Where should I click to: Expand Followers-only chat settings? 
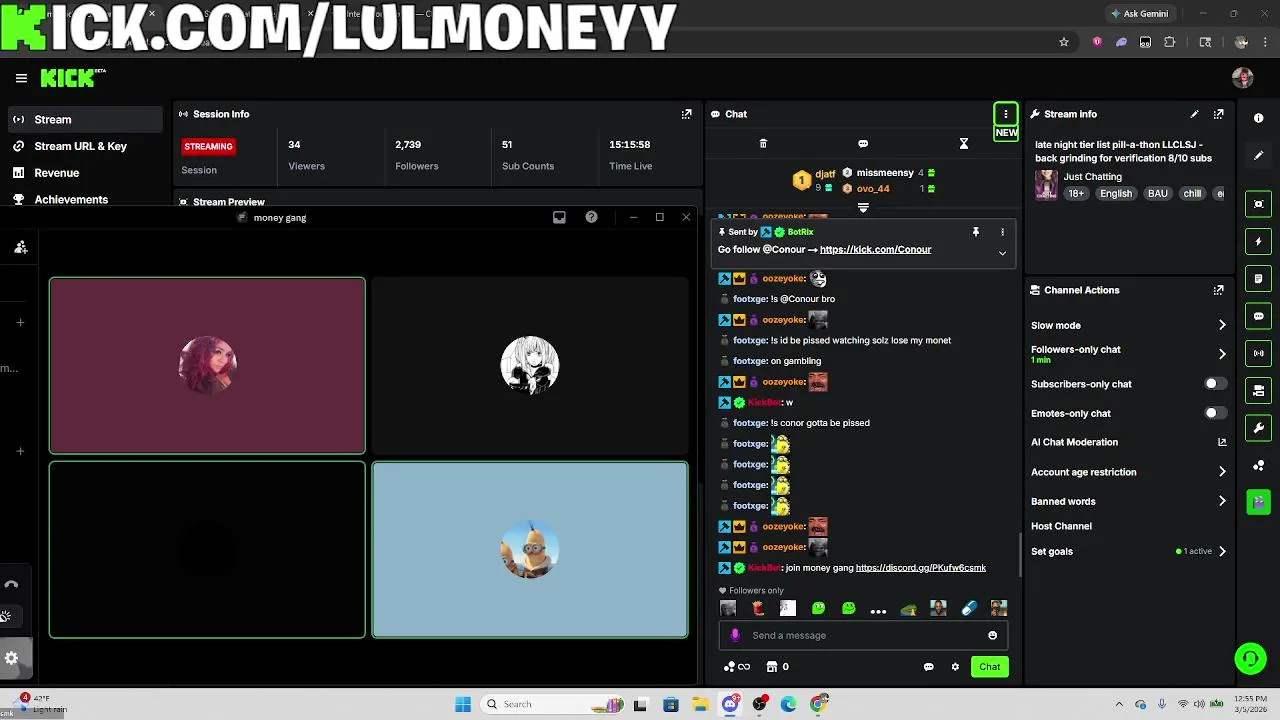[1222, 354]
